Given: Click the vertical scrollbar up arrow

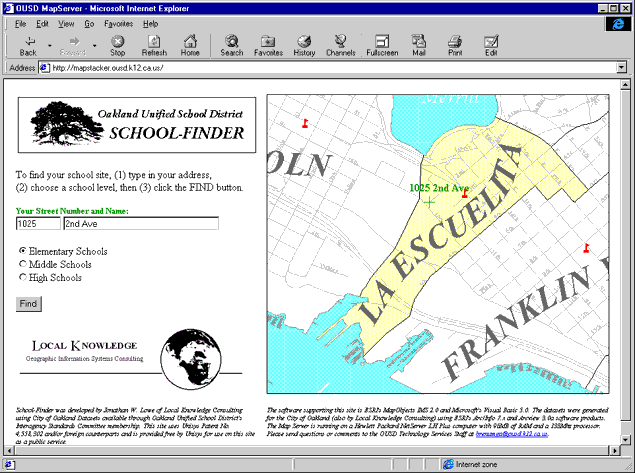Looking at the screenshot, I should tap(625, 85).
